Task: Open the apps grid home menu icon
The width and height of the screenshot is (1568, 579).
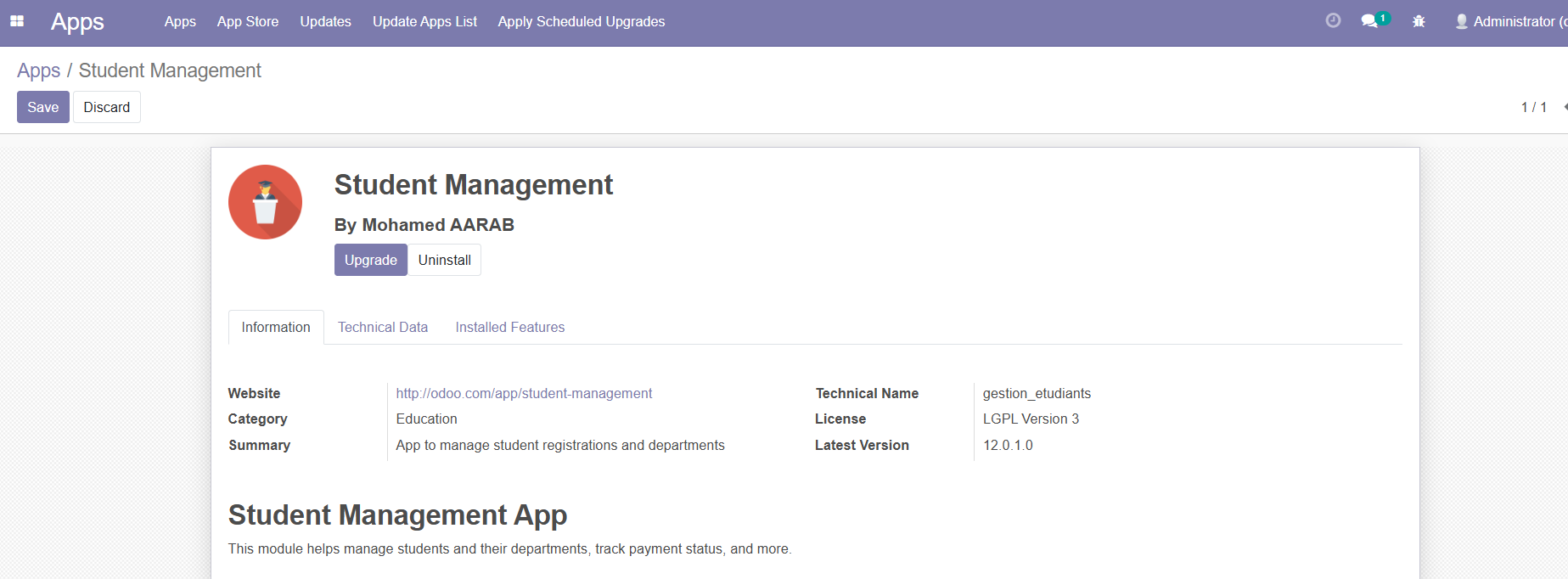Action: click(x=17, y=21)
